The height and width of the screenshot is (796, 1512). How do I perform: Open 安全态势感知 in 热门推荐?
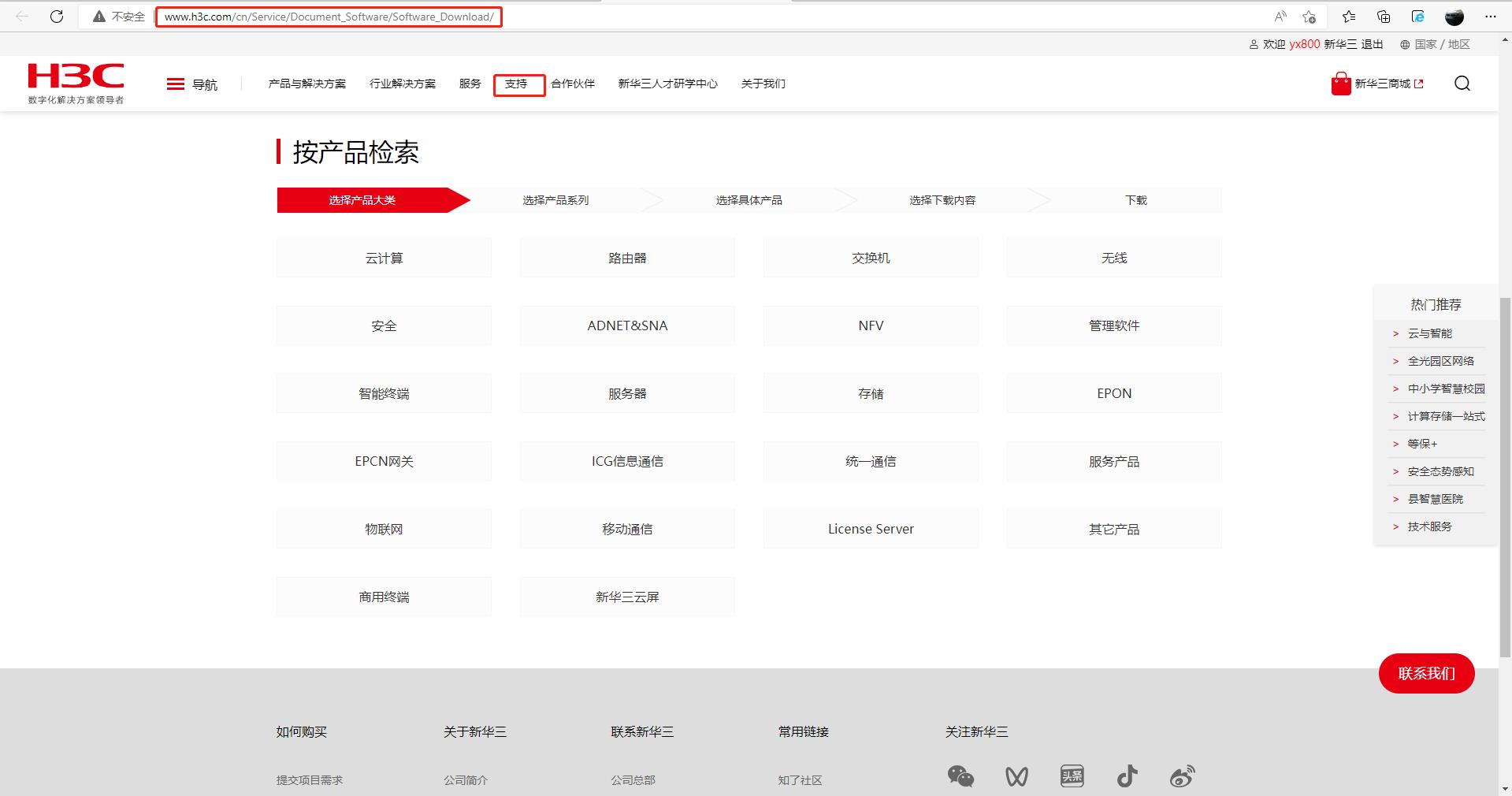1440,471
